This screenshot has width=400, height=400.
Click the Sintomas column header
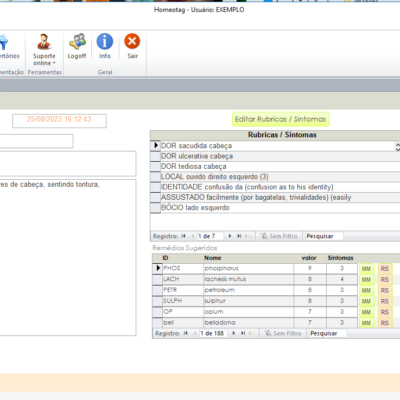pos(340,258)
